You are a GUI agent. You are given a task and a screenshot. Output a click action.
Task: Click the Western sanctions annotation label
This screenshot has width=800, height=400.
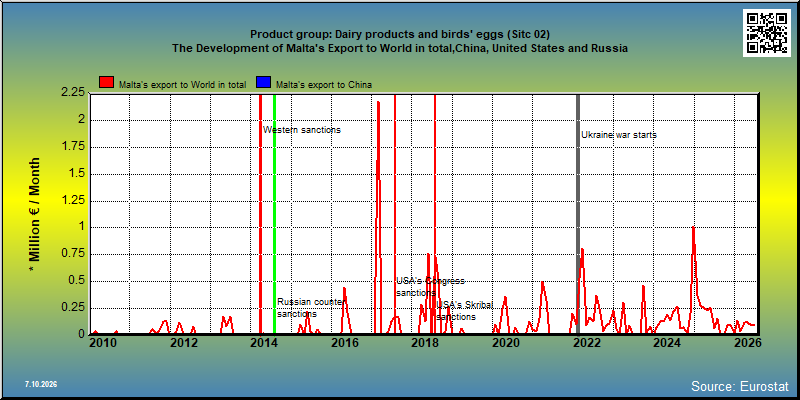coord(302,130)
